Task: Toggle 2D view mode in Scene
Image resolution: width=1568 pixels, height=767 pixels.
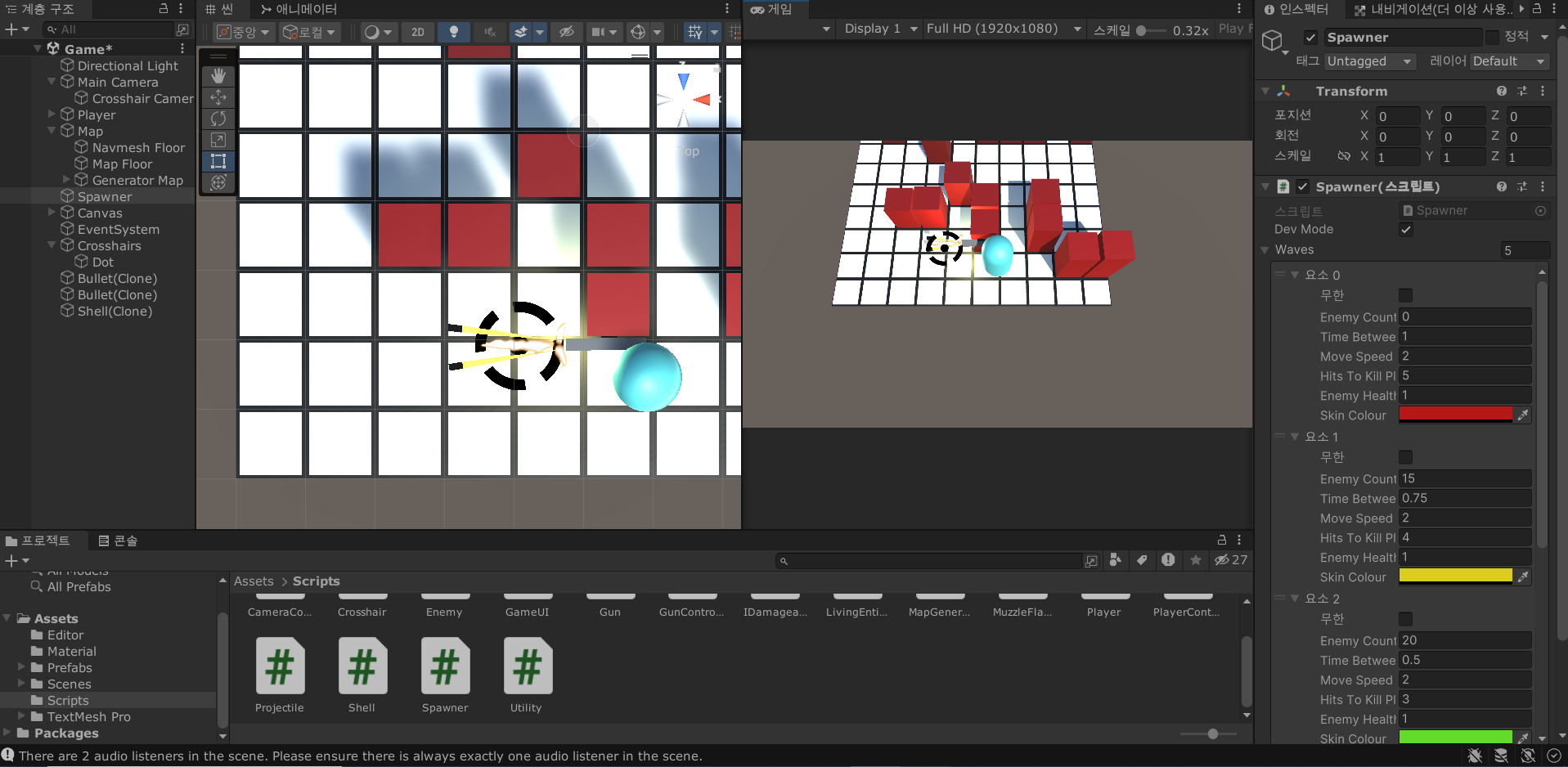Action: pyautogui.click(x=418, y=32)
